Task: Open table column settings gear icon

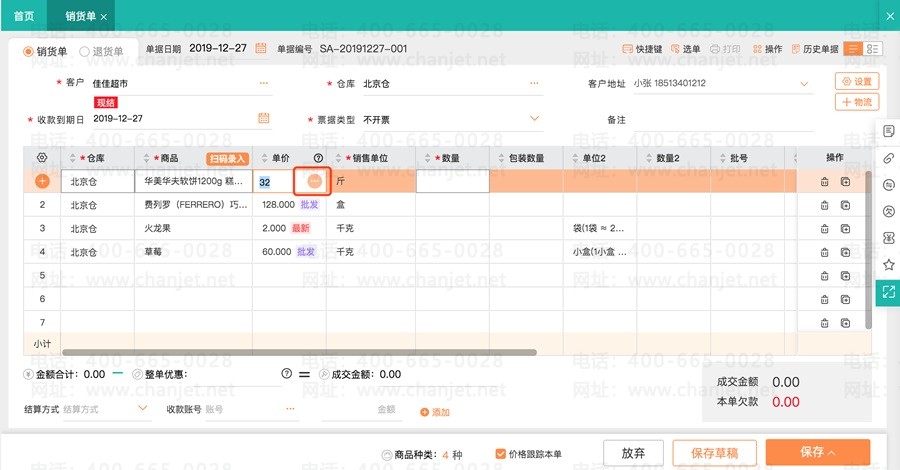Action: [42, 158]
